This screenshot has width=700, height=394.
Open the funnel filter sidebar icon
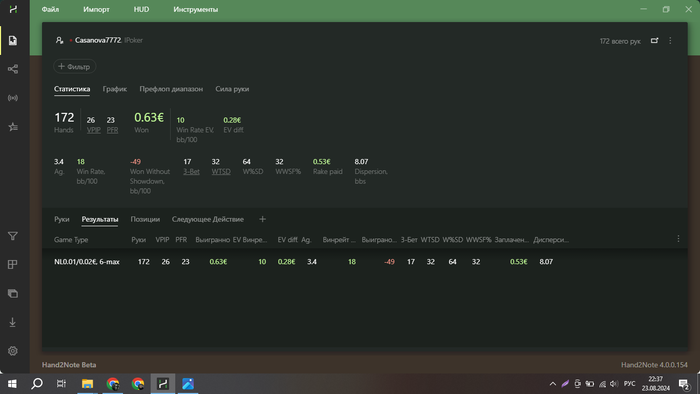[13, 236]
